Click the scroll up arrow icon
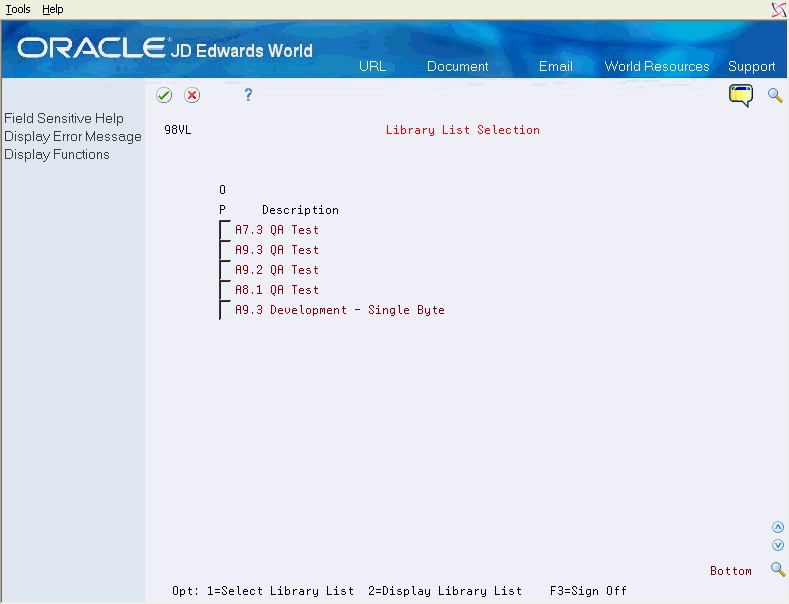 pyautogui.click(x=778, y=527)
